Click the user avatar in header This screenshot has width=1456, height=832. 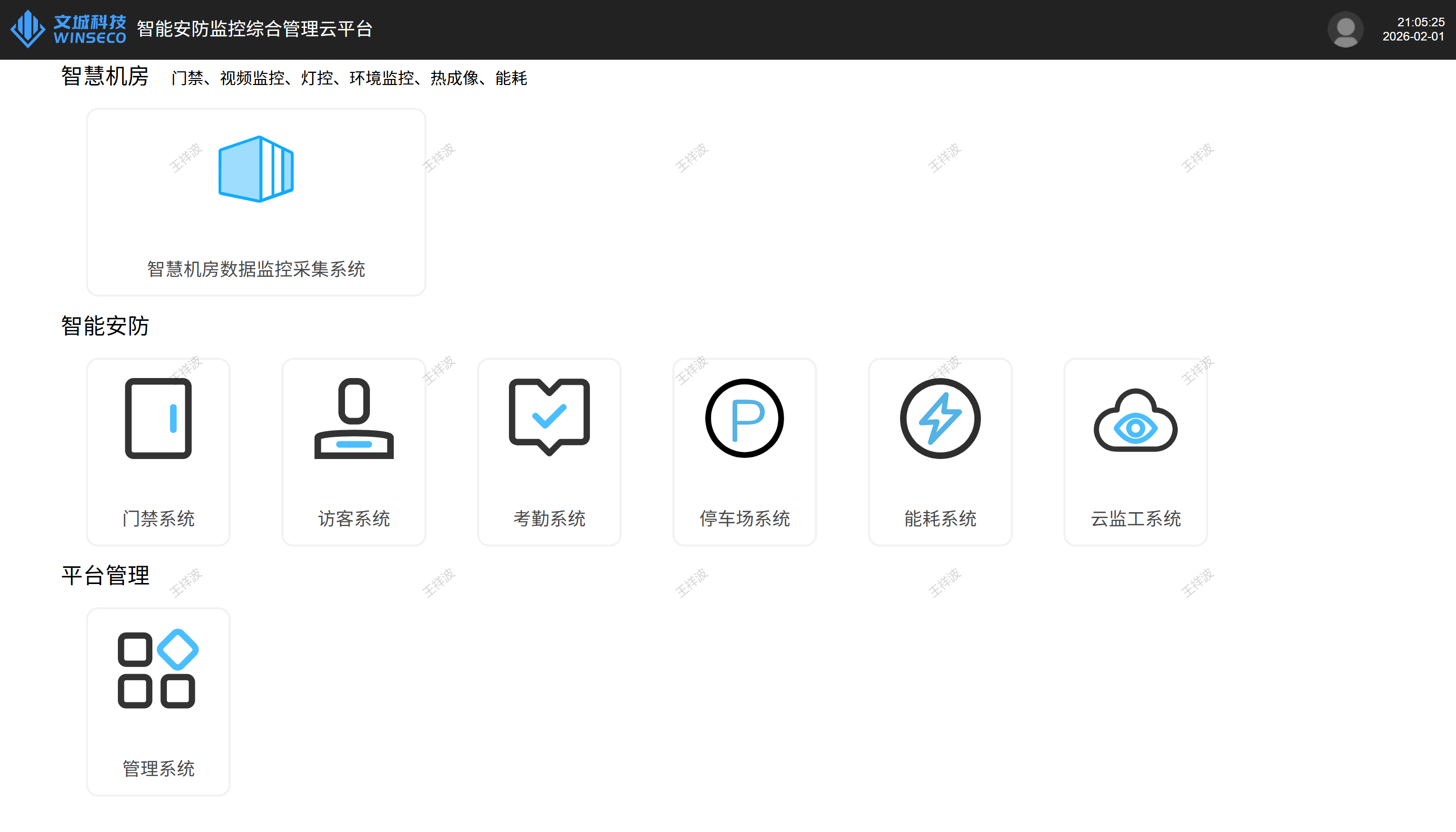pos(1345,29)
